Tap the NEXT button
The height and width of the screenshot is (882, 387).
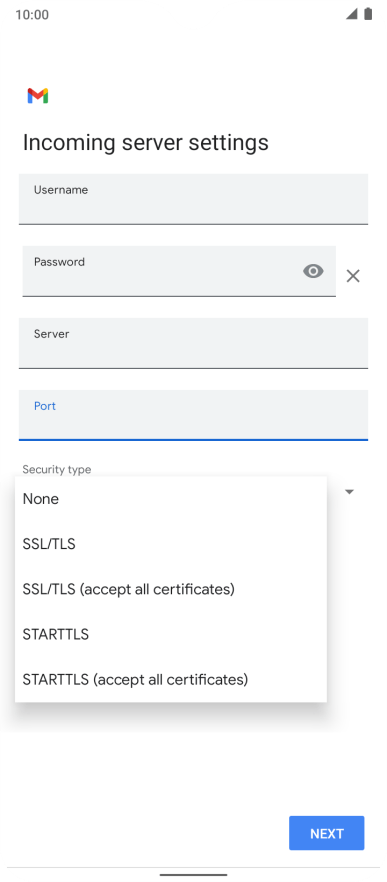(x=327, y=833)
